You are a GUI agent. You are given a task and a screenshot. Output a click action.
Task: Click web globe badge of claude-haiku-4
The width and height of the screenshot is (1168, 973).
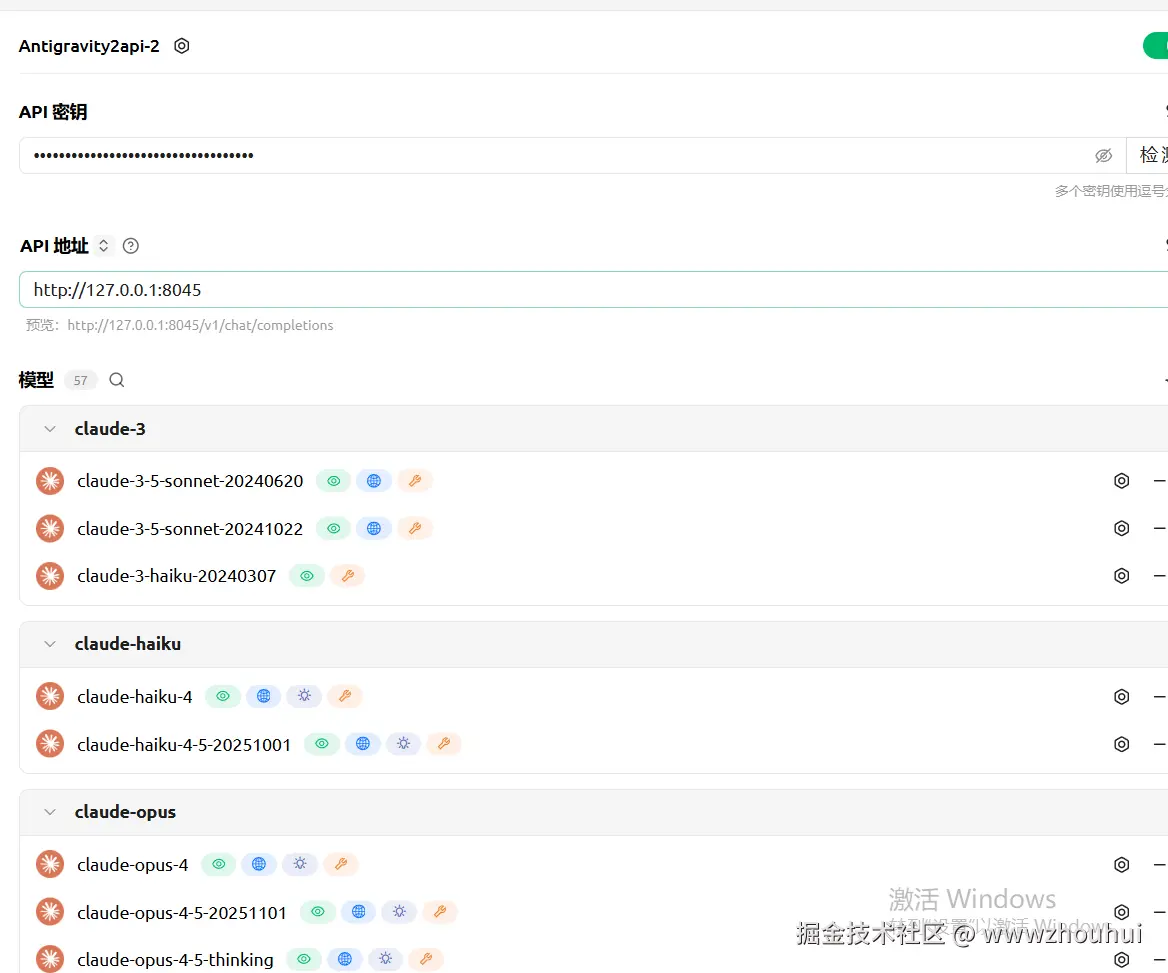(x=264, y=696)
